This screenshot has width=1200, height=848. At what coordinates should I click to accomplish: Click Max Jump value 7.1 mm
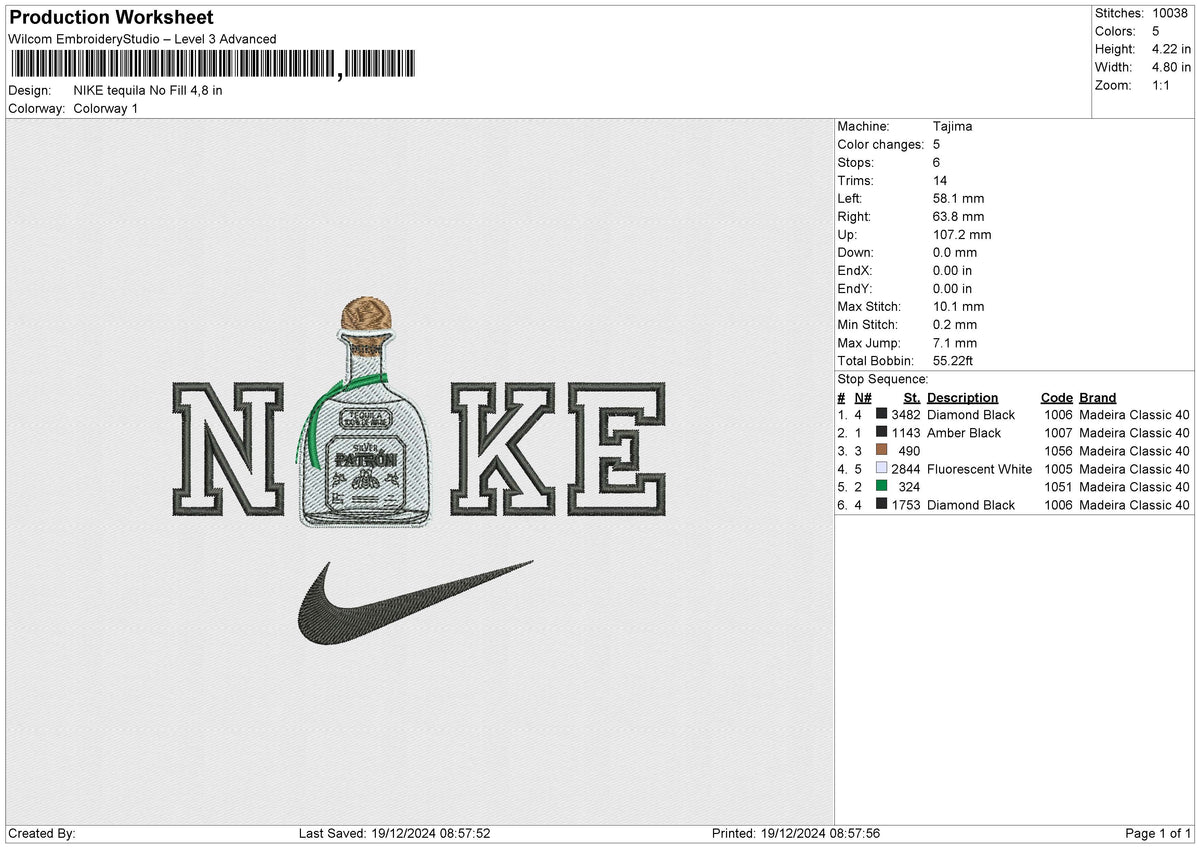coord(954,342)
